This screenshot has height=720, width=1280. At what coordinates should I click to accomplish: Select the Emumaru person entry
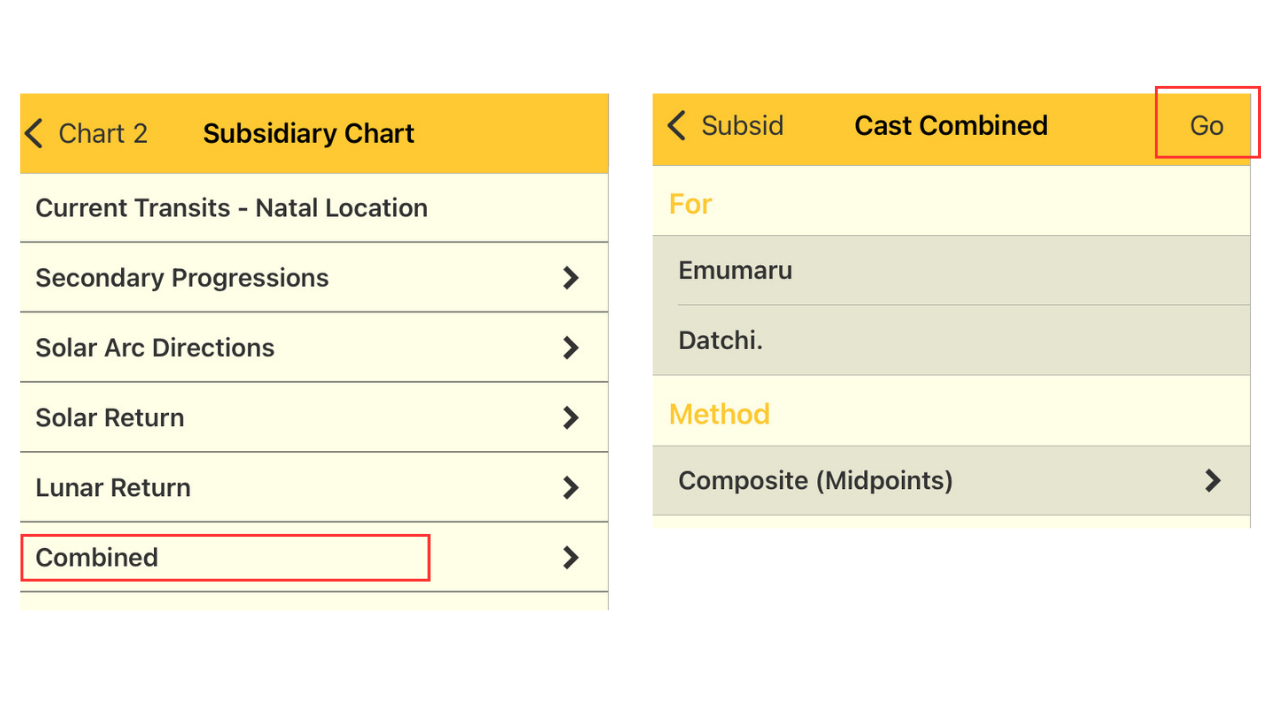point(735,270)
